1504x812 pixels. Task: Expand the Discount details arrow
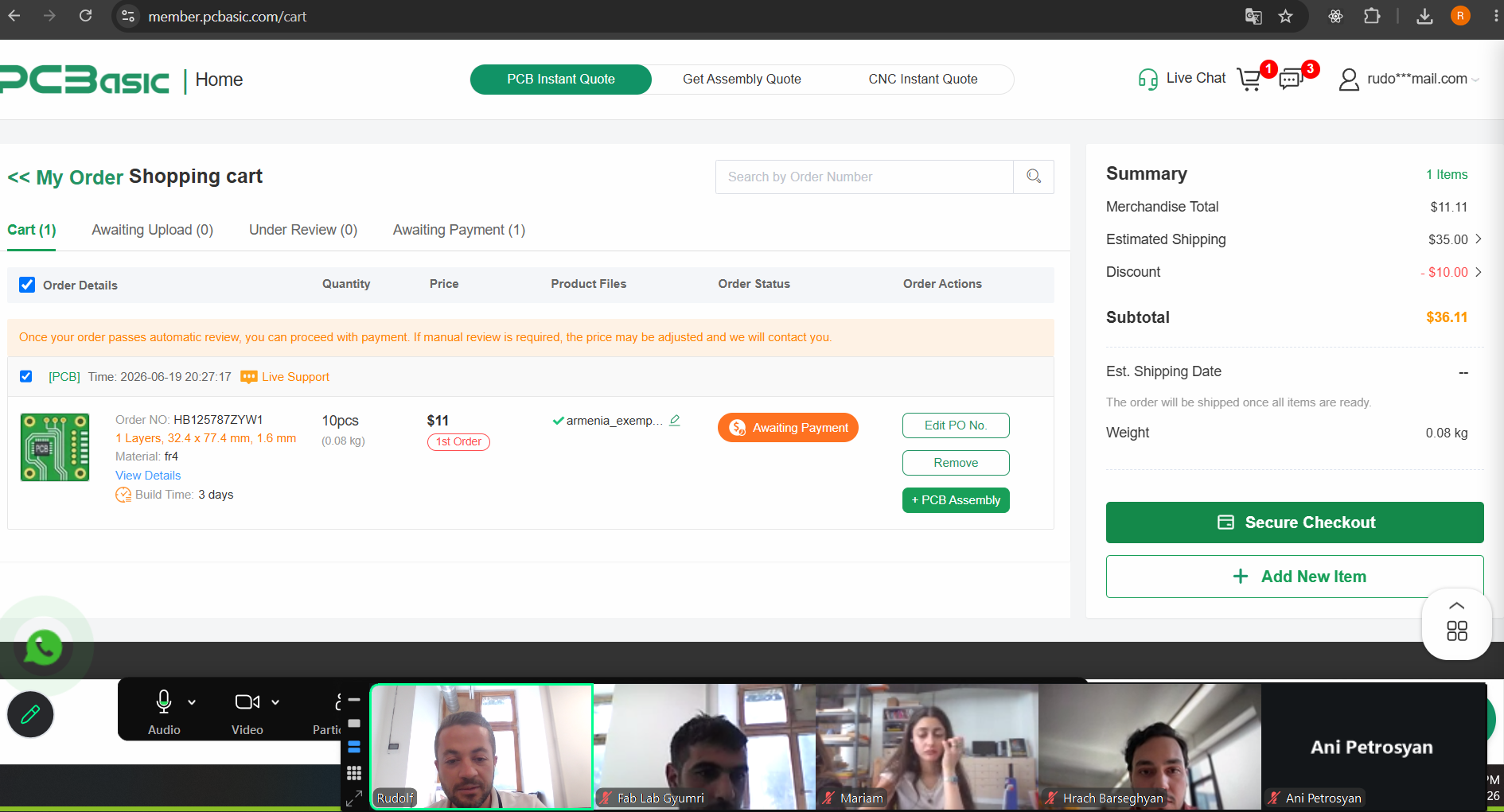[1479, 272]
